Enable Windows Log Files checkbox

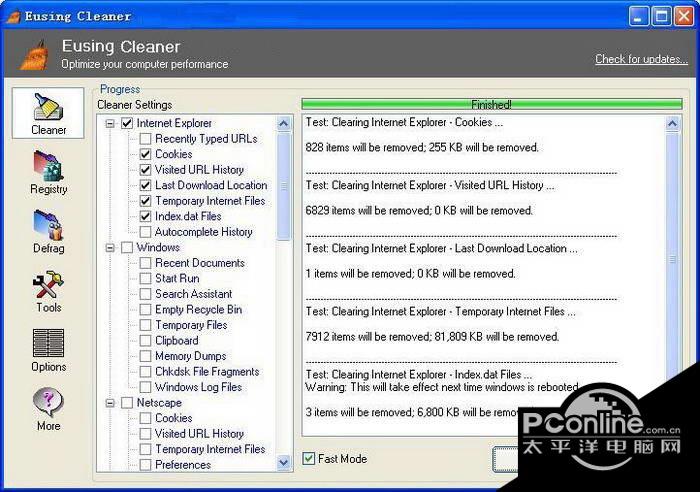pos(146,387)
